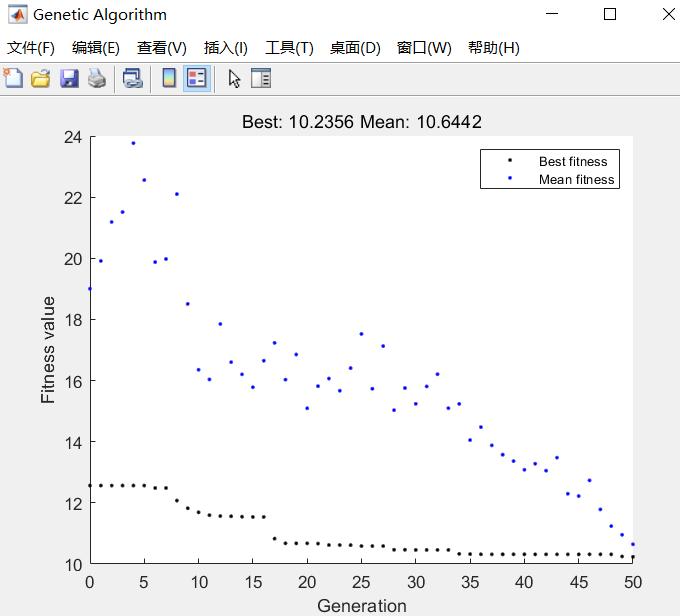Click the MATLAB logo in the title bar
This screenshot has width=680, height=616.
pyautogui.click(x=18, y=14)
